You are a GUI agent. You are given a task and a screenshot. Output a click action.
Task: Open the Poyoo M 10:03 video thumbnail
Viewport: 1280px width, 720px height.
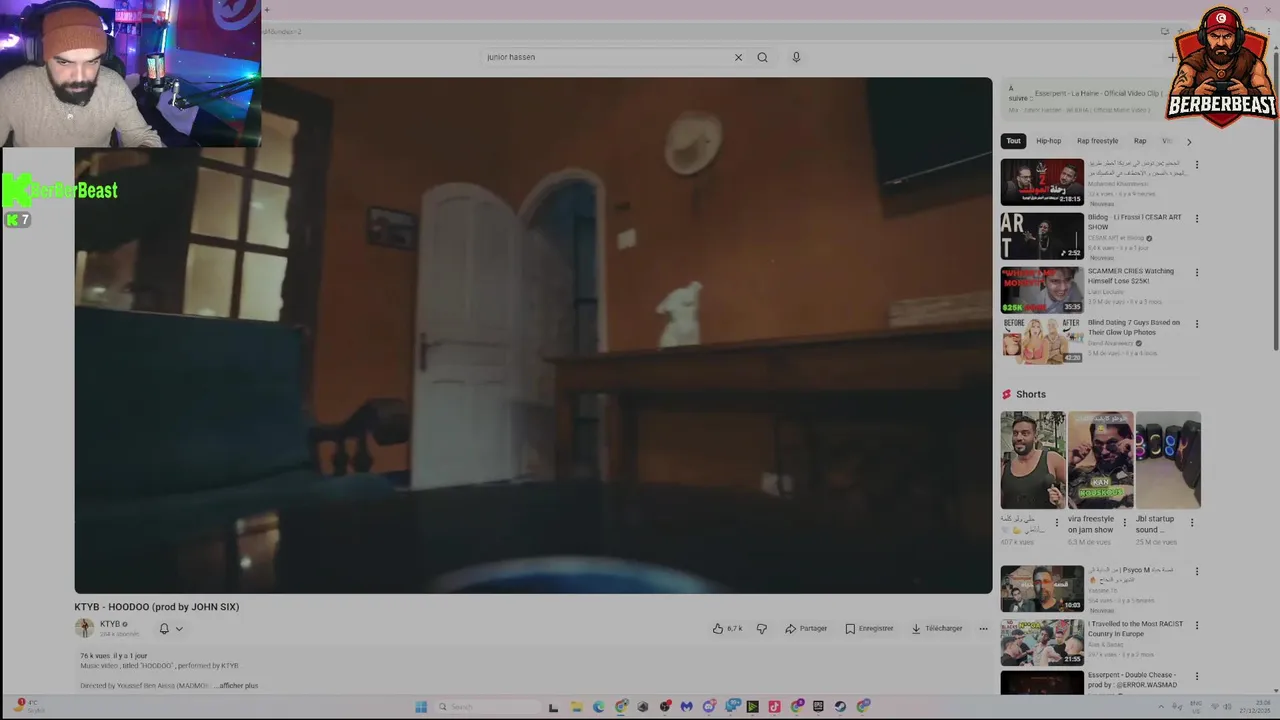(1042, 589)
